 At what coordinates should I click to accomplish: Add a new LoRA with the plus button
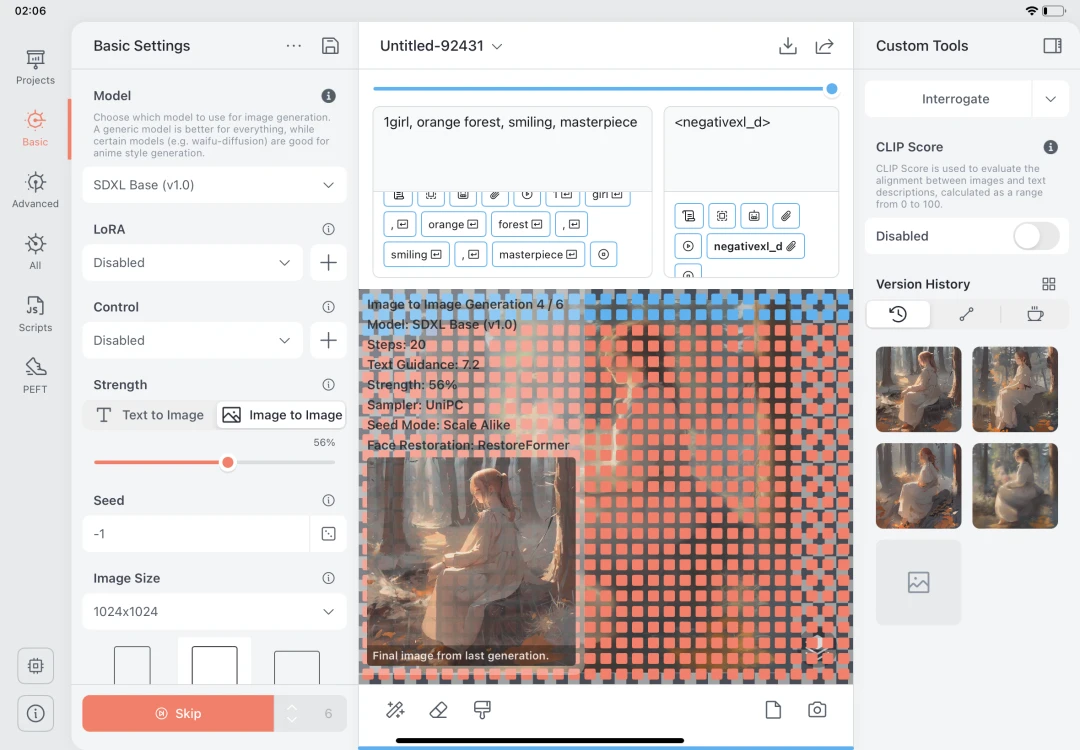tap(329, 262)
